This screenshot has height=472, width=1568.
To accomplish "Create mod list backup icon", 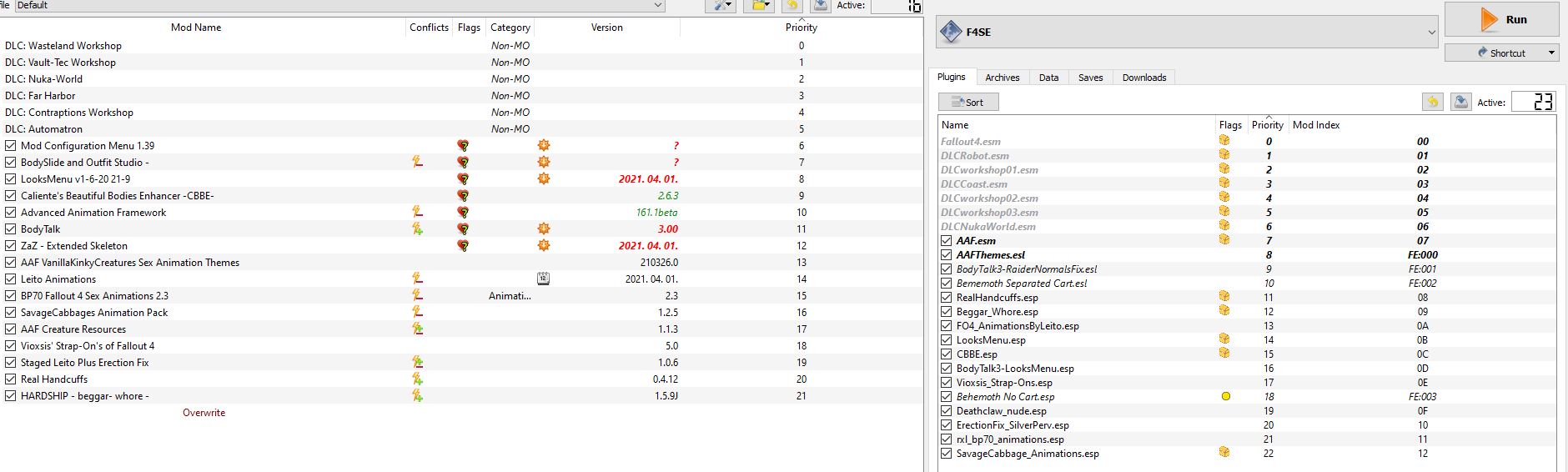I will tap(820, 5).
